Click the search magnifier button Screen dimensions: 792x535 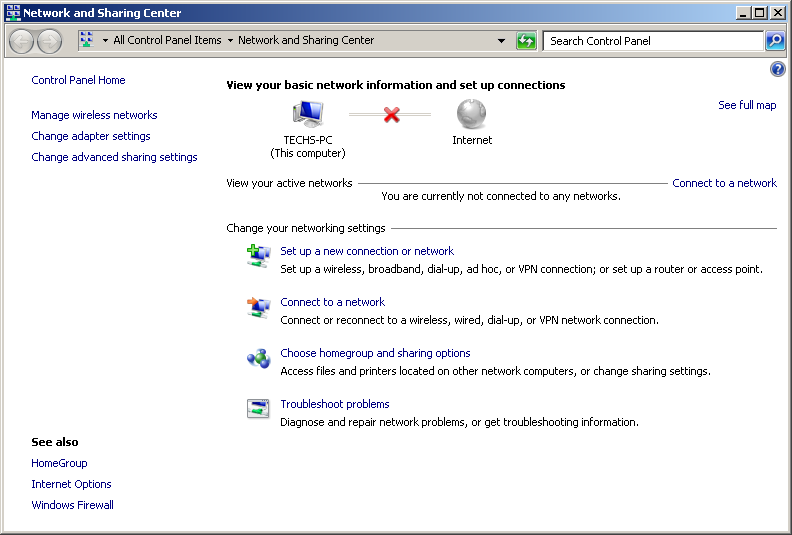tap(775, 40)
